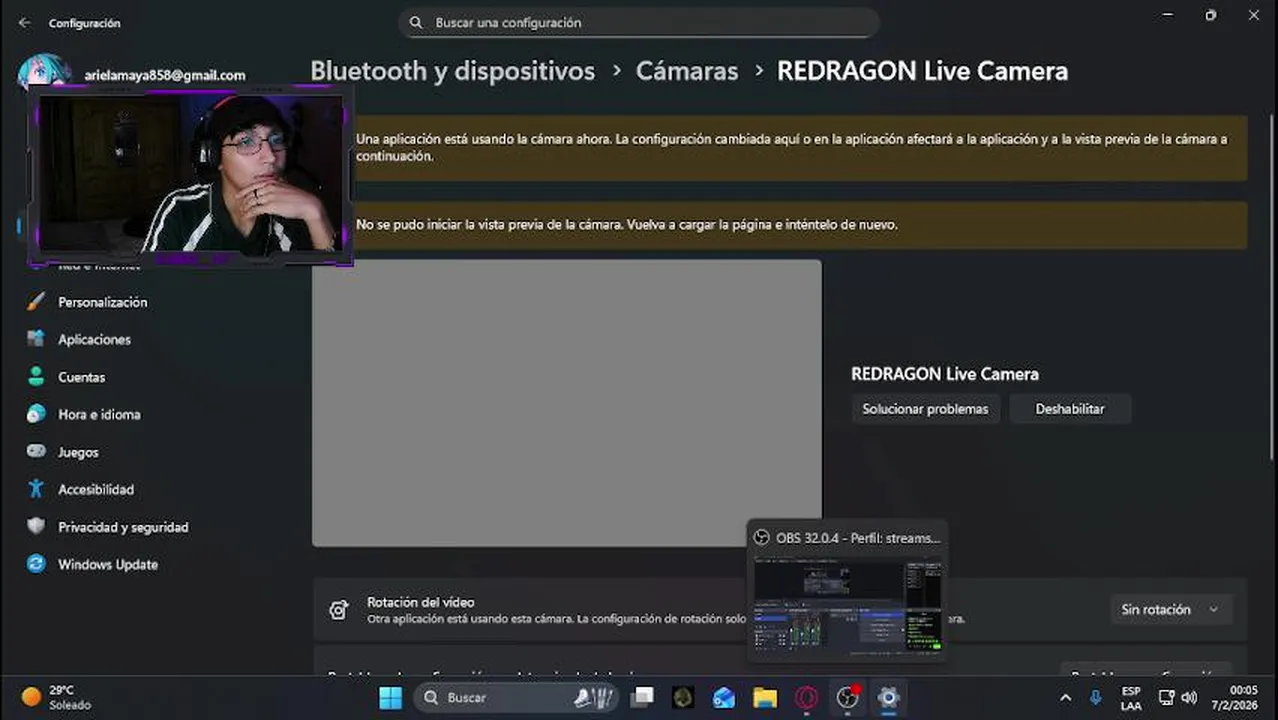
Task: Open Cuentas in the sidebar
Action: pyautogui.click(x=81, y=377)
